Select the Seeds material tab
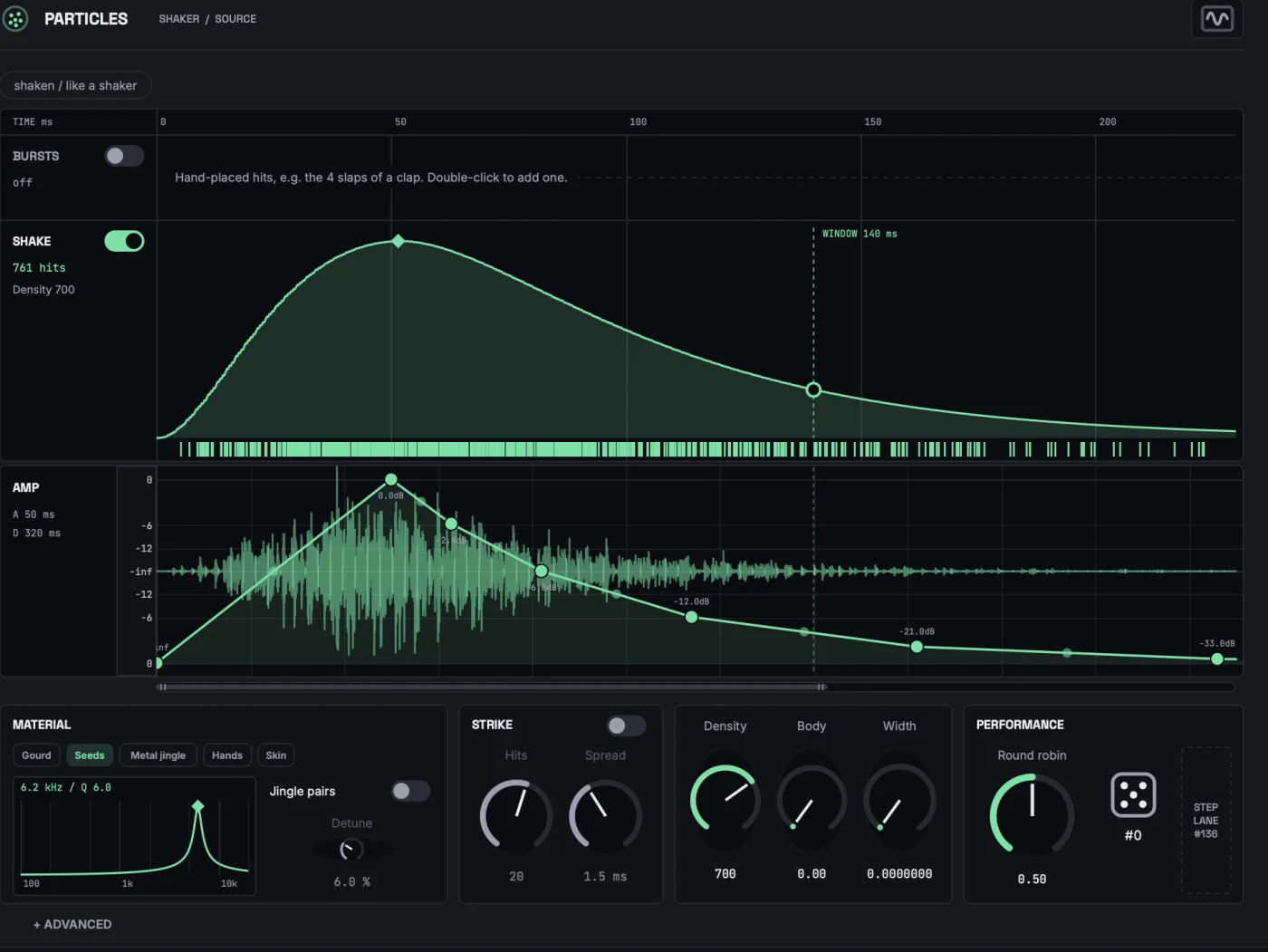 coord(90,755)
